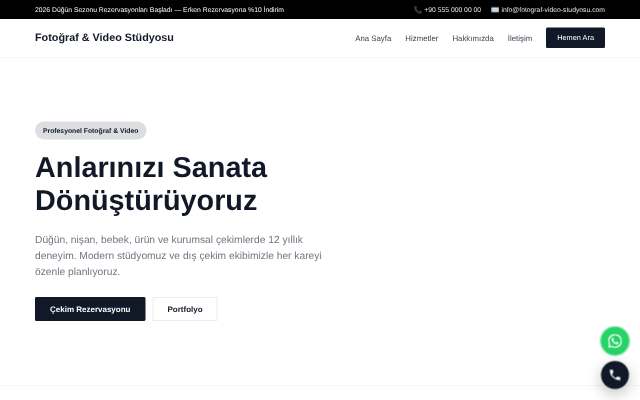Click the info@ email address link
Viewport: 640px width, 400px height.
553,10
